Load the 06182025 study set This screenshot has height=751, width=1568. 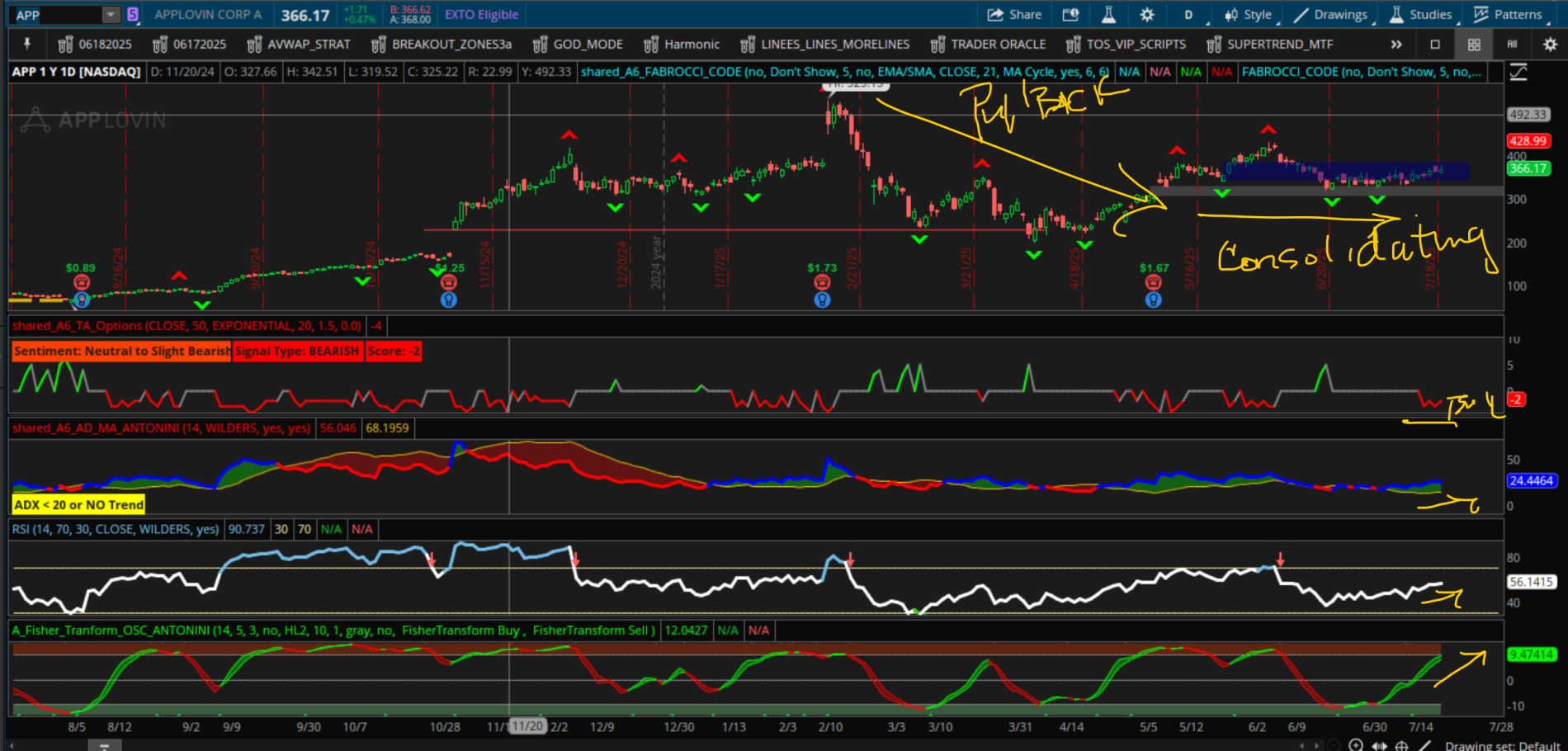[x=95, y=45]
